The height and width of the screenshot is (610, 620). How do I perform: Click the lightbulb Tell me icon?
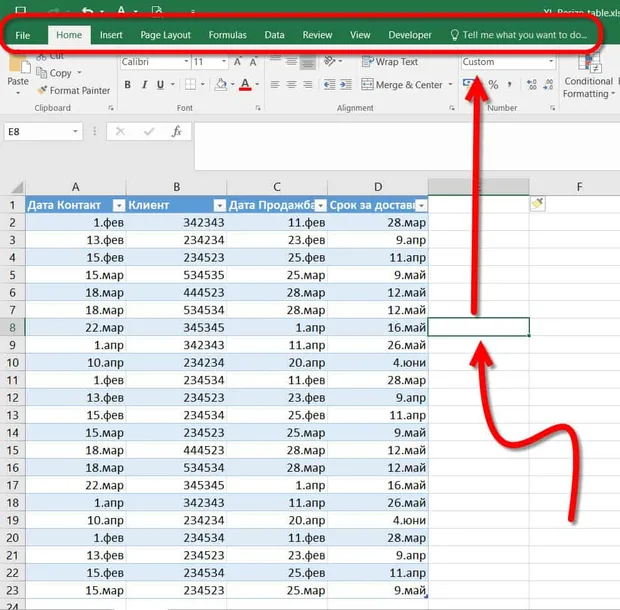454,35
